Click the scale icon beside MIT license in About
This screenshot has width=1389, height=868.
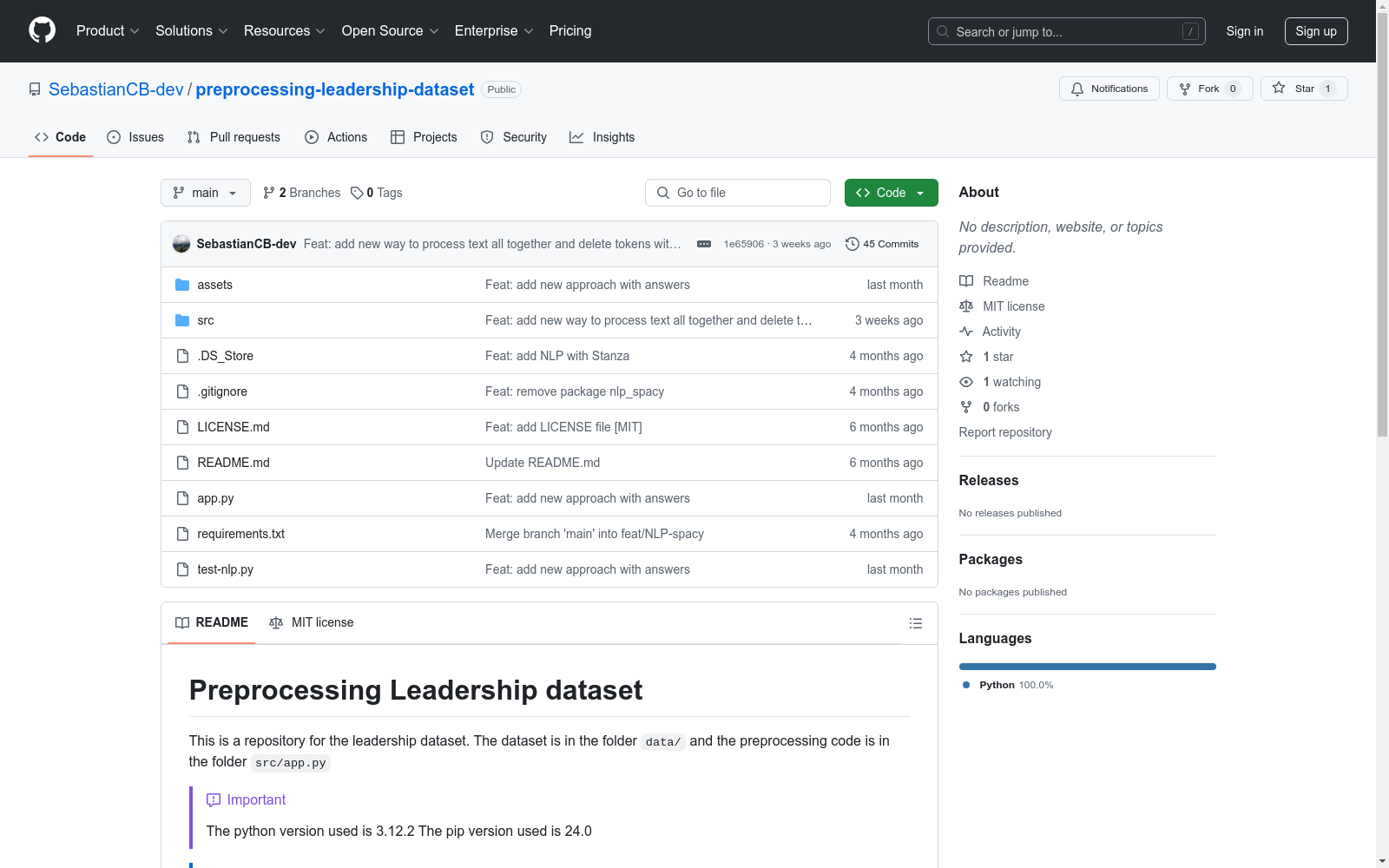point(966,306)
